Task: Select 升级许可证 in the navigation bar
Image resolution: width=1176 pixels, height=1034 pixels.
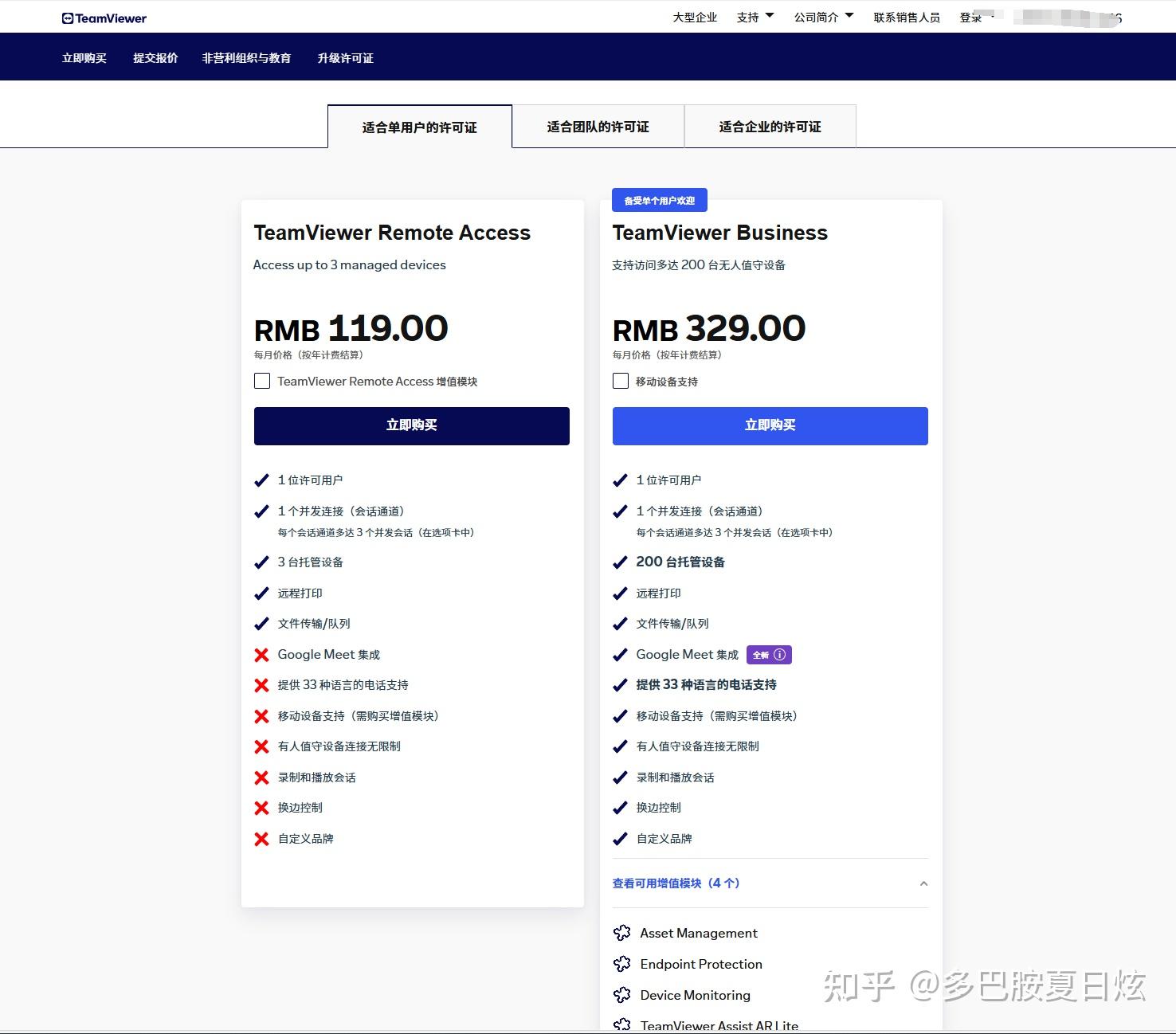Action: tap(345, 57)
